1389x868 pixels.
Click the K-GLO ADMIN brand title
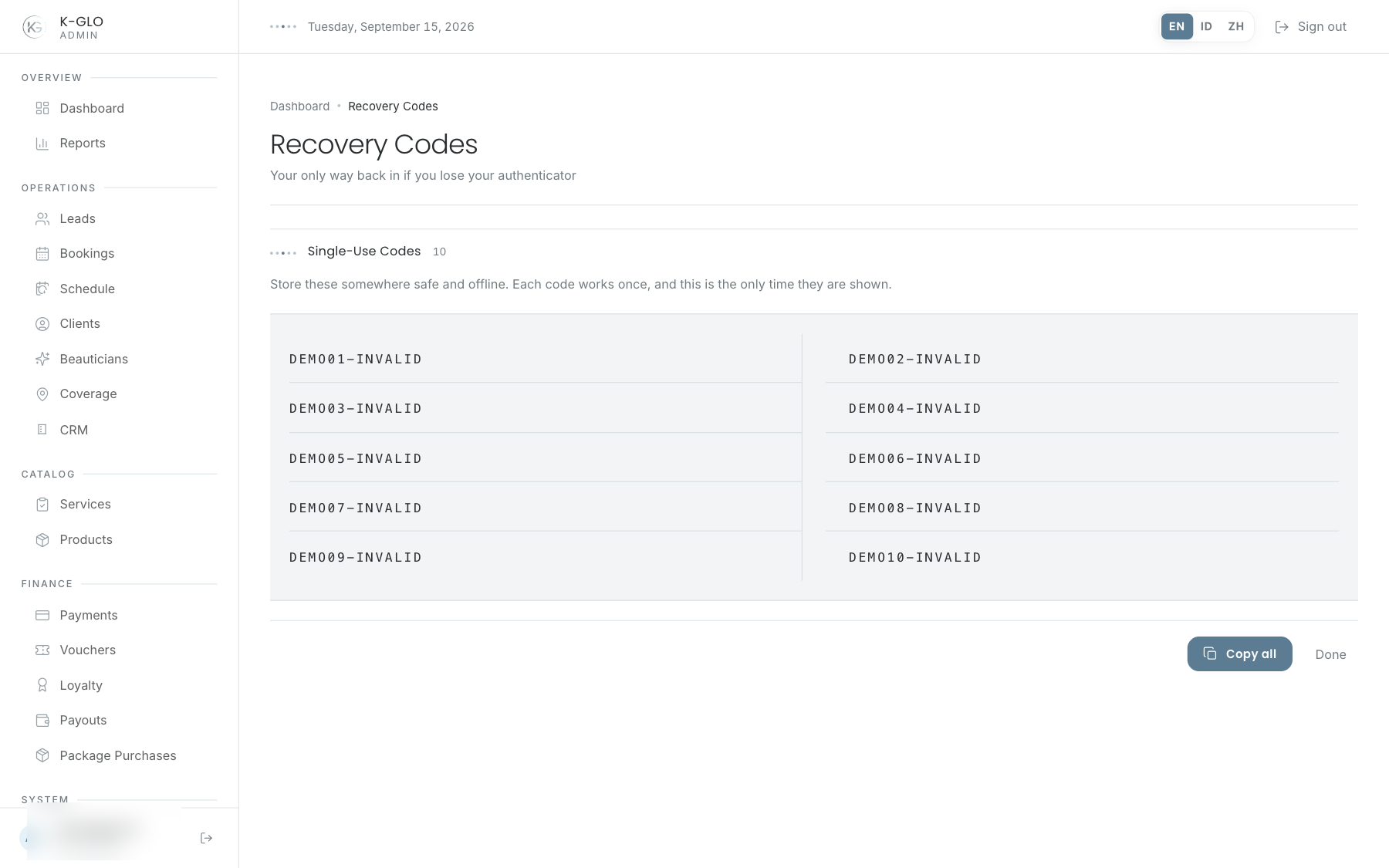point(81,27)
